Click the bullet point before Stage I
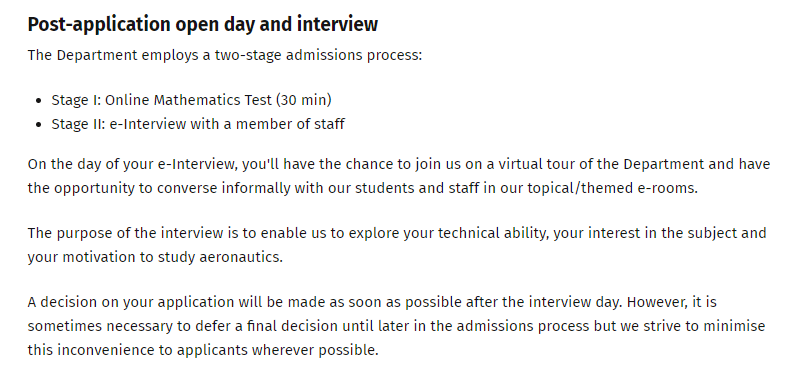This screenshot has width=805, height=371. pos(39,101)
